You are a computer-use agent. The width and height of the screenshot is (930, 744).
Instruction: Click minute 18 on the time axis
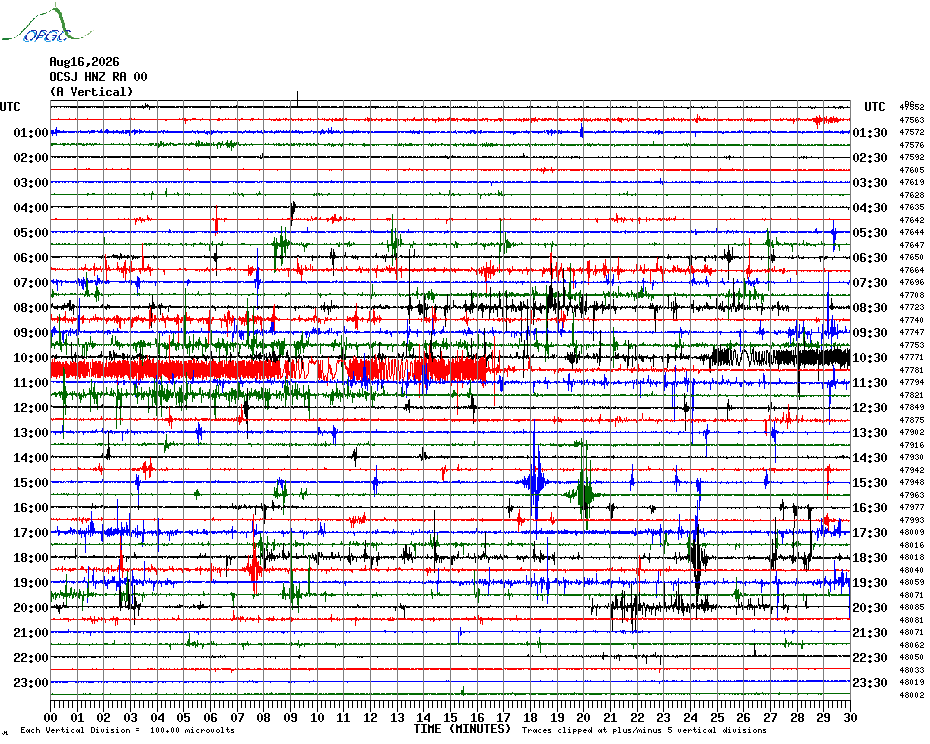(x=530, y=718)
